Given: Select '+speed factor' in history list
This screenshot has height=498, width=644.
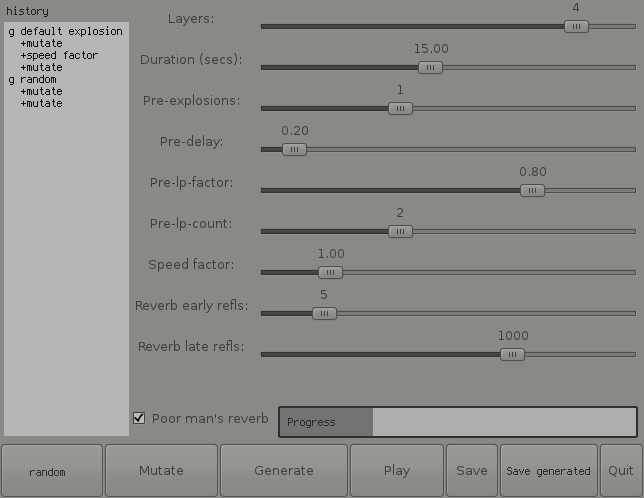Looking at the screenshot, I should [58, 56].
